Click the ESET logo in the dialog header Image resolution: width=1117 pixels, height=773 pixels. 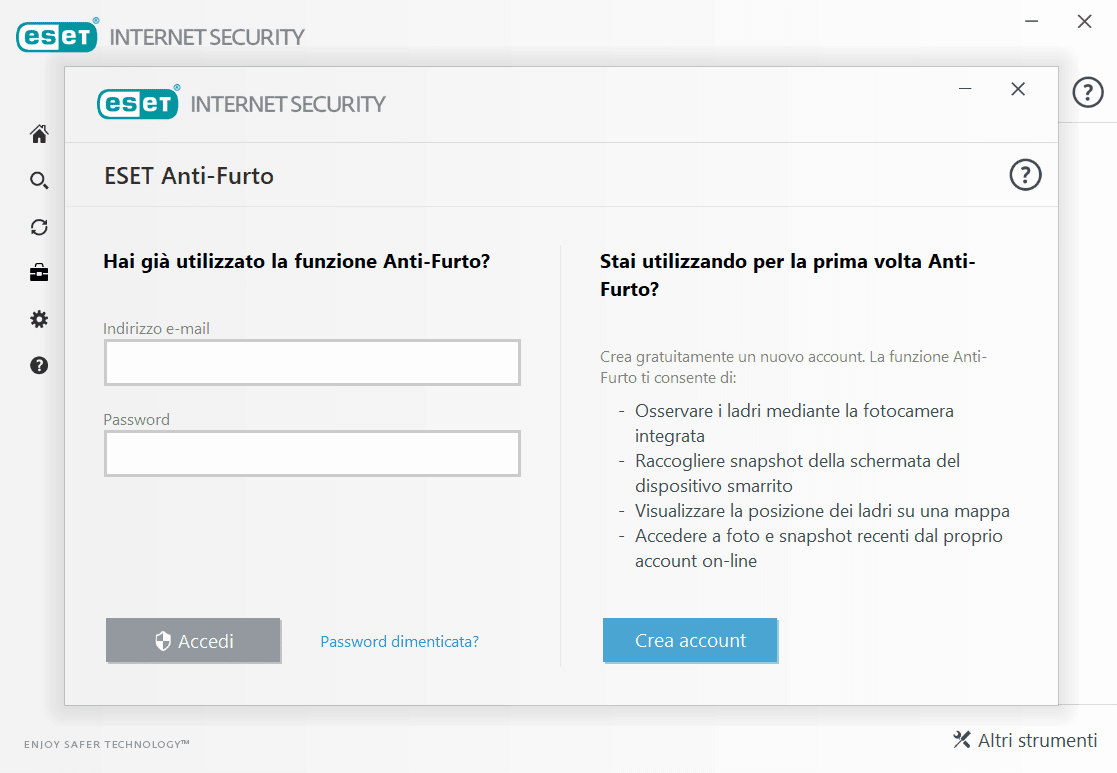pyautogui.click(x=138, y=103)
